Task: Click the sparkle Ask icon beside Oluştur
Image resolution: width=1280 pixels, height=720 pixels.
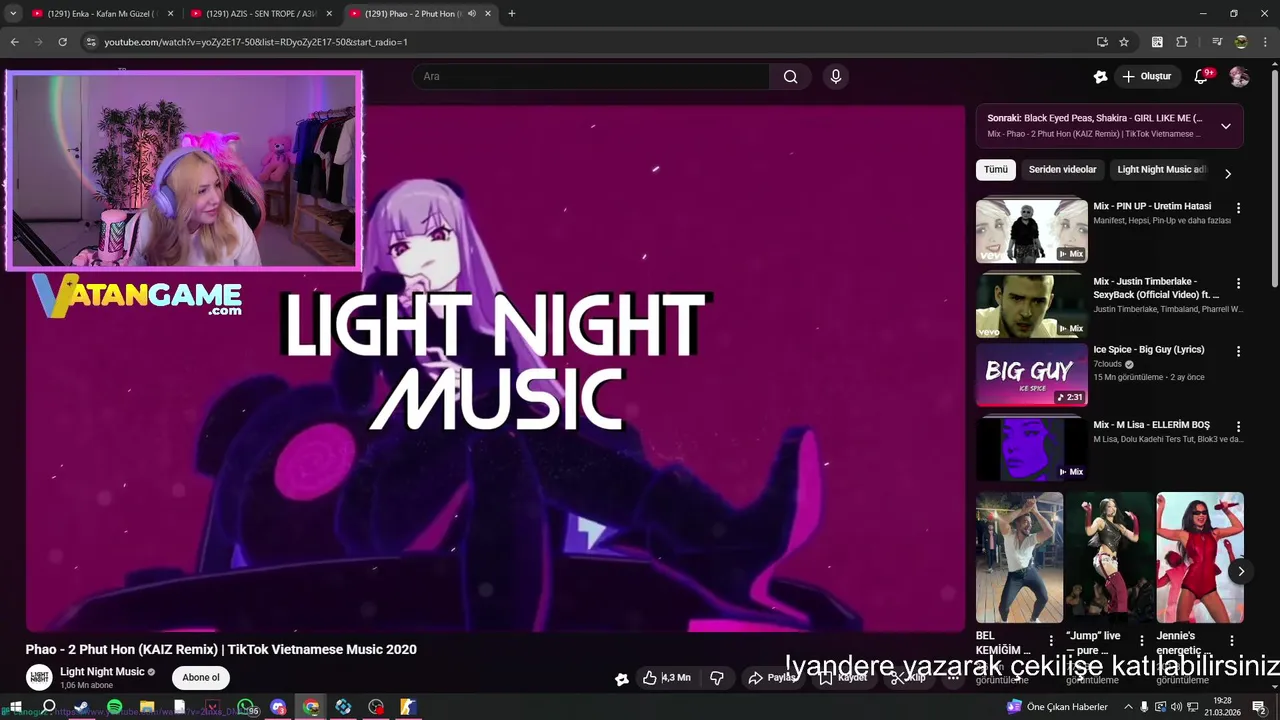Action: click(1100, 76)
